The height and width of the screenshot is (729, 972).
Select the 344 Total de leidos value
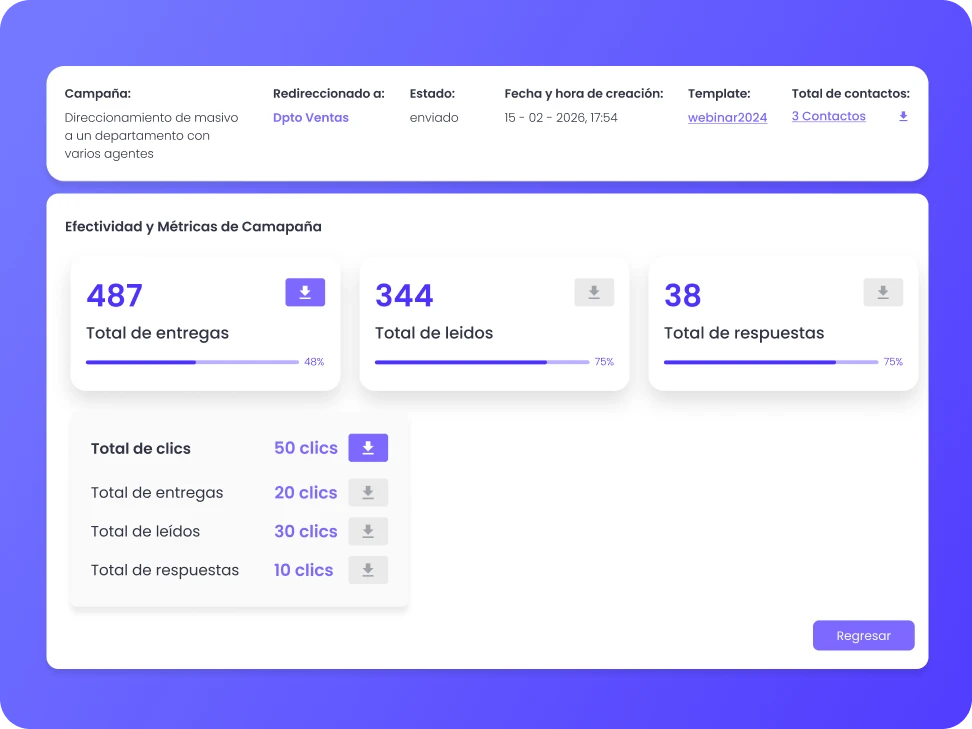point(403,294)
